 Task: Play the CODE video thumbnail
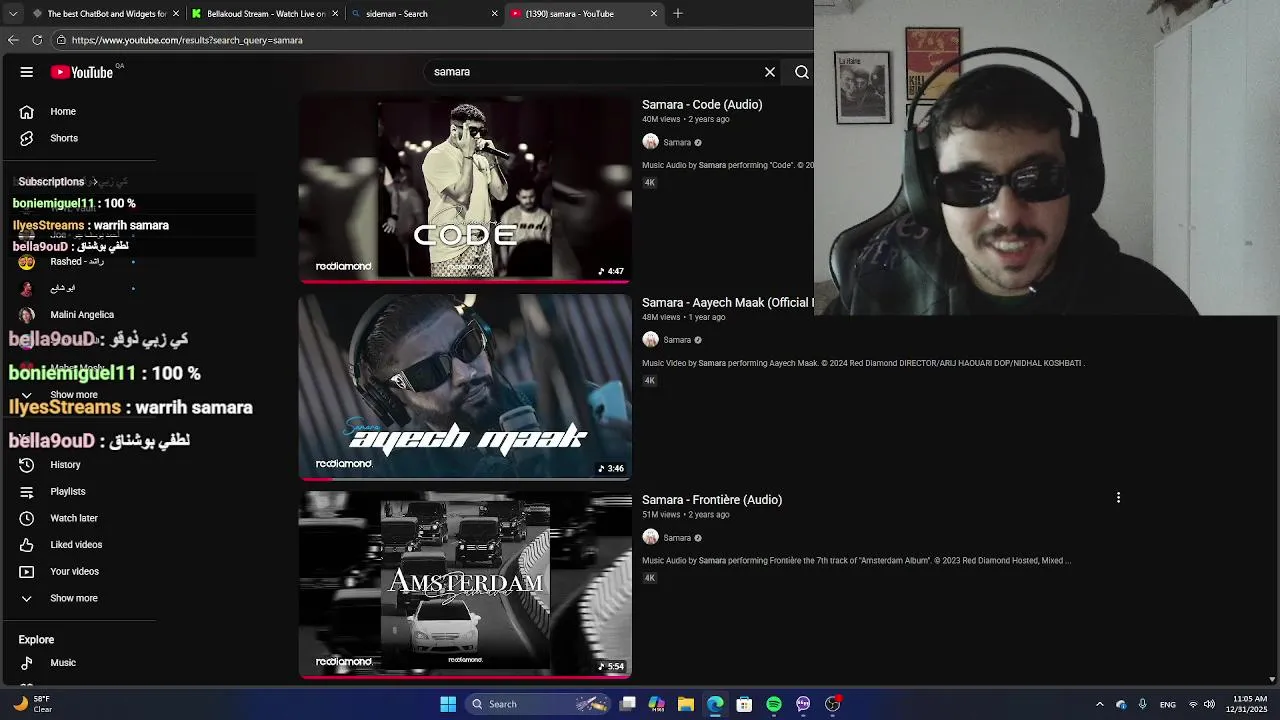[x=465, y=189]
